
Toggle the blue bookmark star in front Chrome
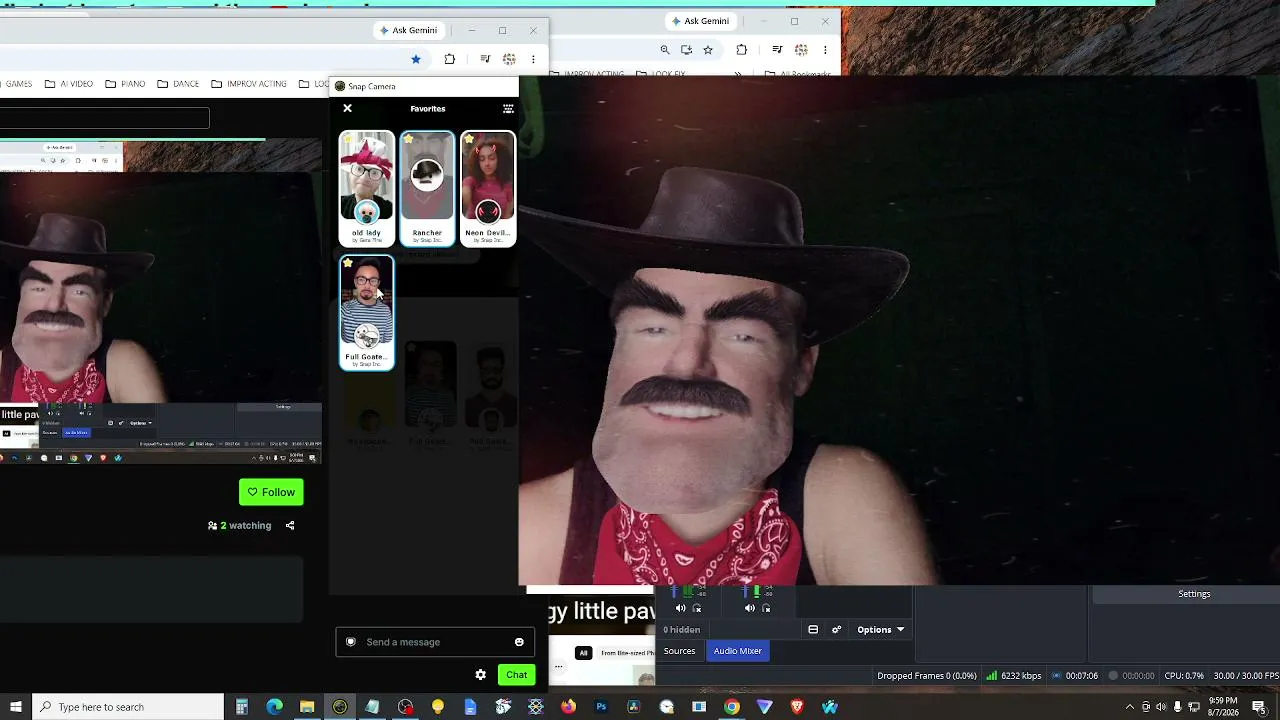pos(416,59)
